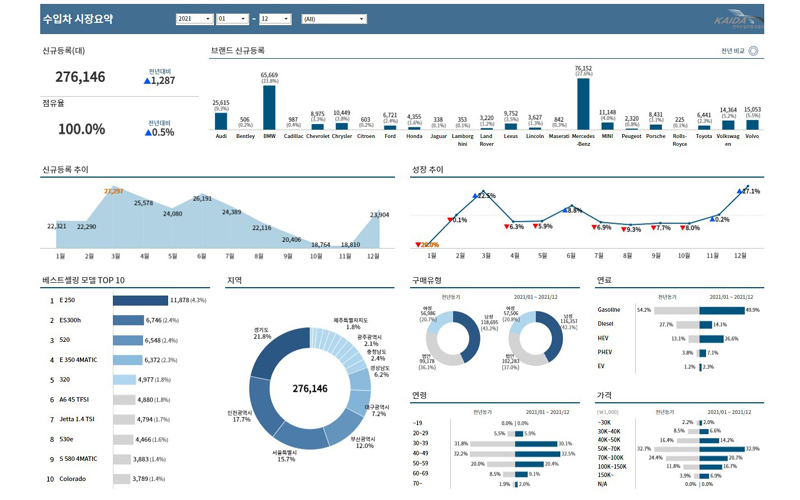800x500 pixels.
Task: Select the 대구광역시 7.2% donut segment
Action: (360, 403)
